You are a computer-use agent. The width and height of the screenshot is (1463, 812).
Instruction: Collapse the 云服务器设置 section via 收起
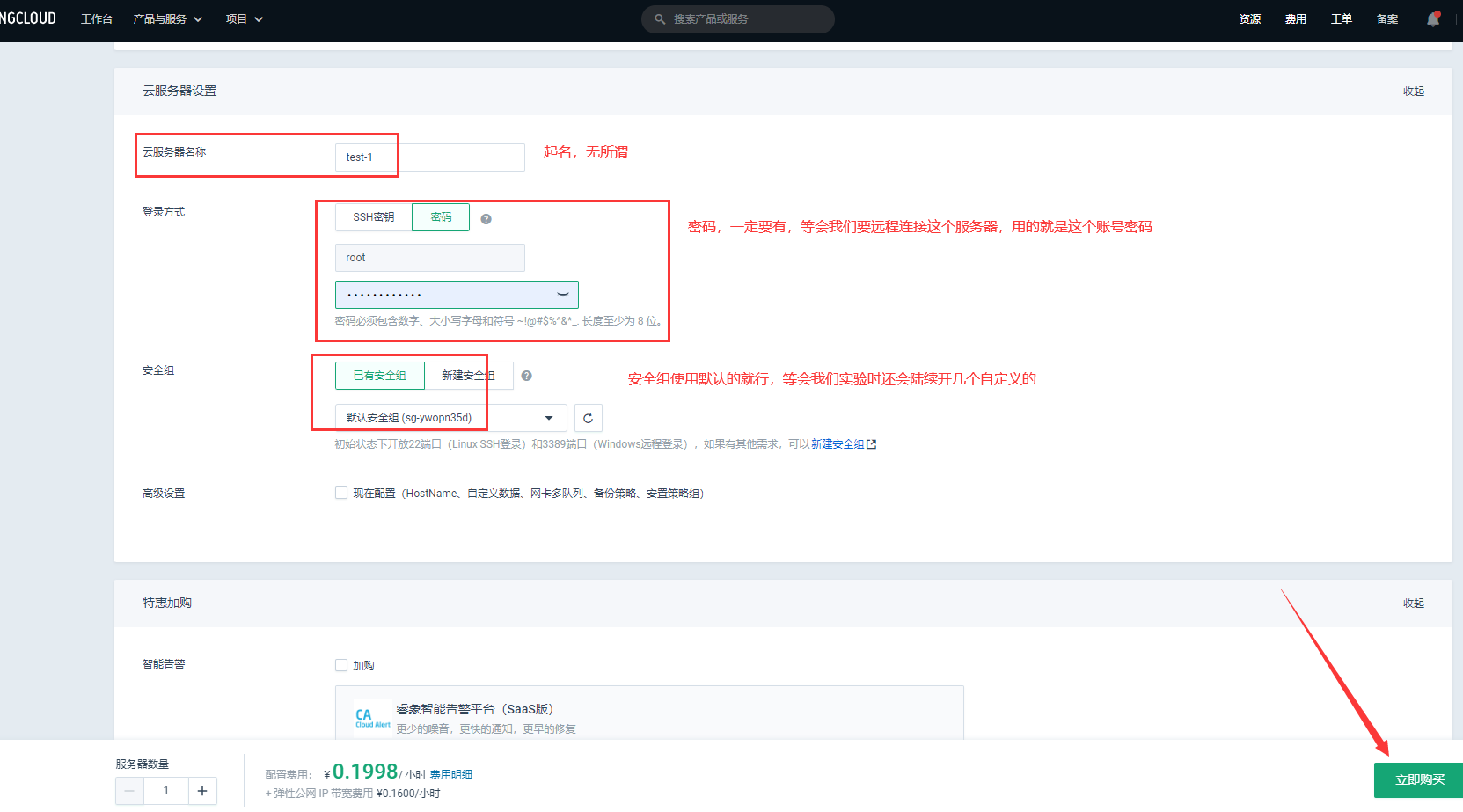coord(1413,91)
